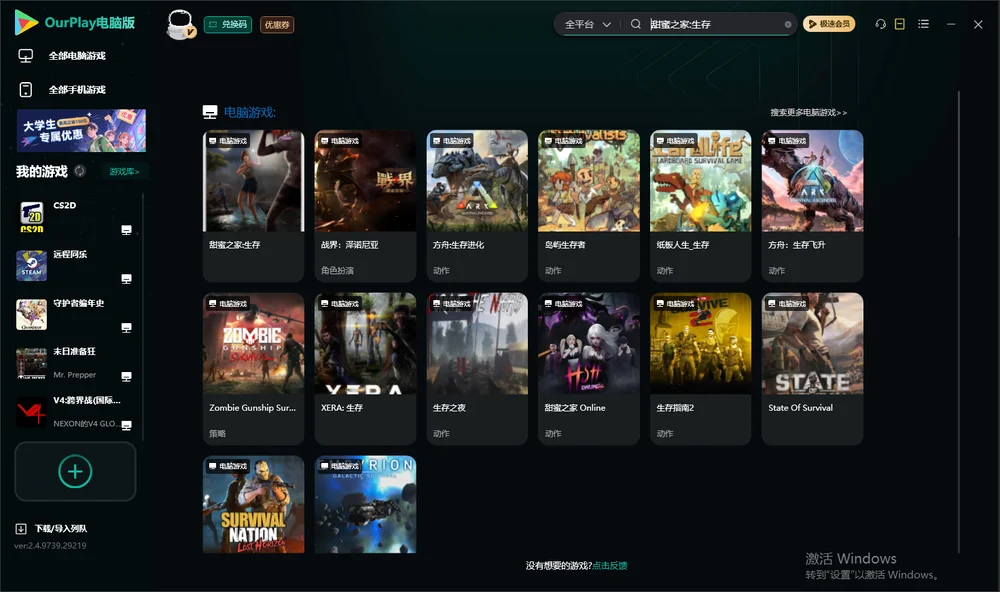Open the Survival Nation game cover
Viewport: 1000px width, 592px height.
253,505
